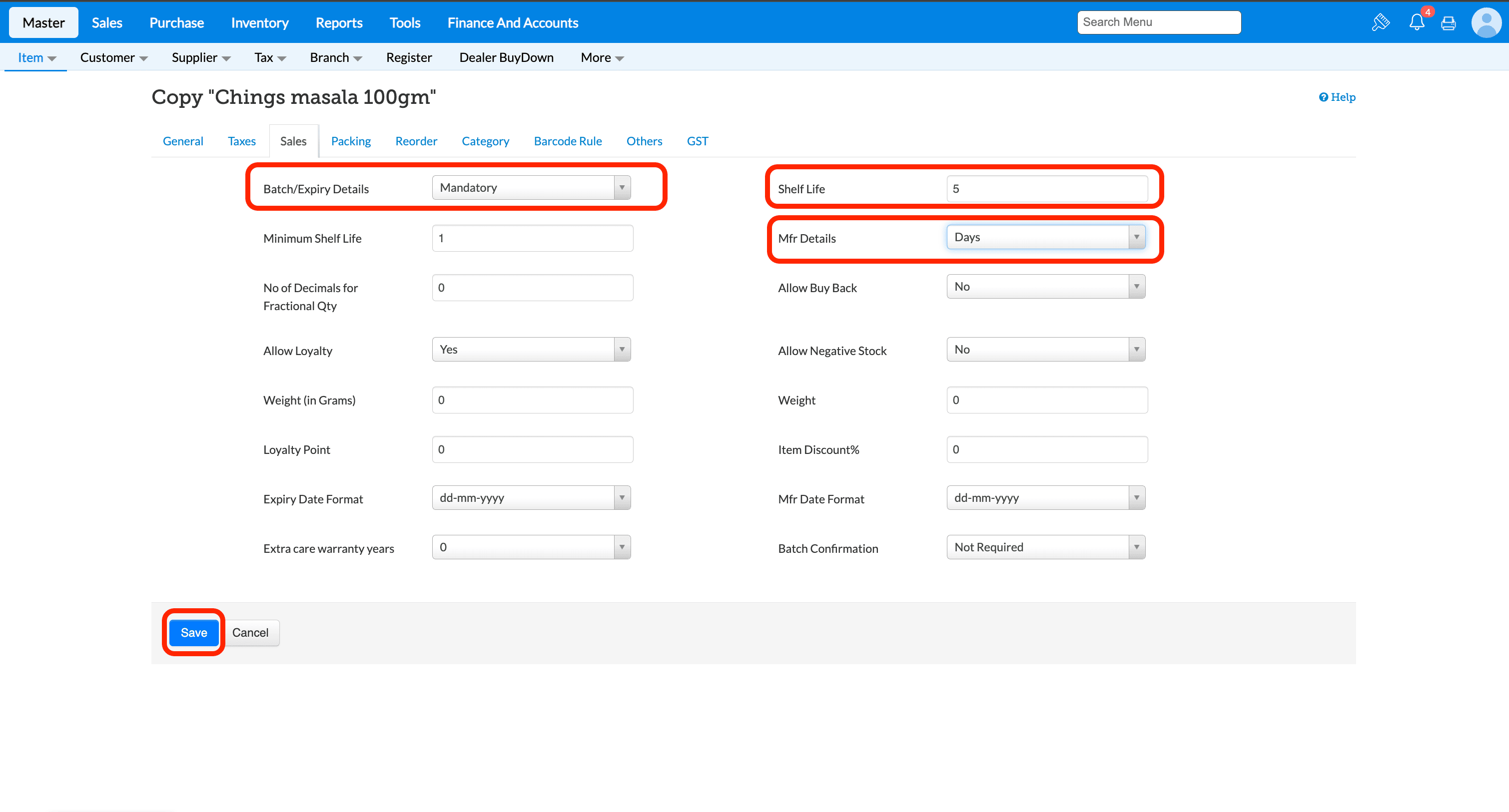Open Batch Confirmation dropdown
This screenshot has width=1509, height=812.
point(1045,547)
